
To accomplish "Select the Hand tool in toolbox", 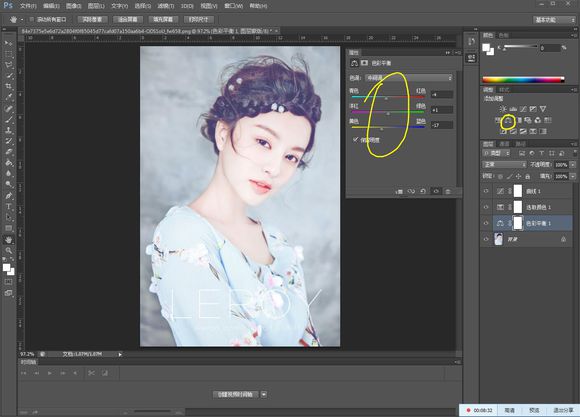I will click(8, 240).
